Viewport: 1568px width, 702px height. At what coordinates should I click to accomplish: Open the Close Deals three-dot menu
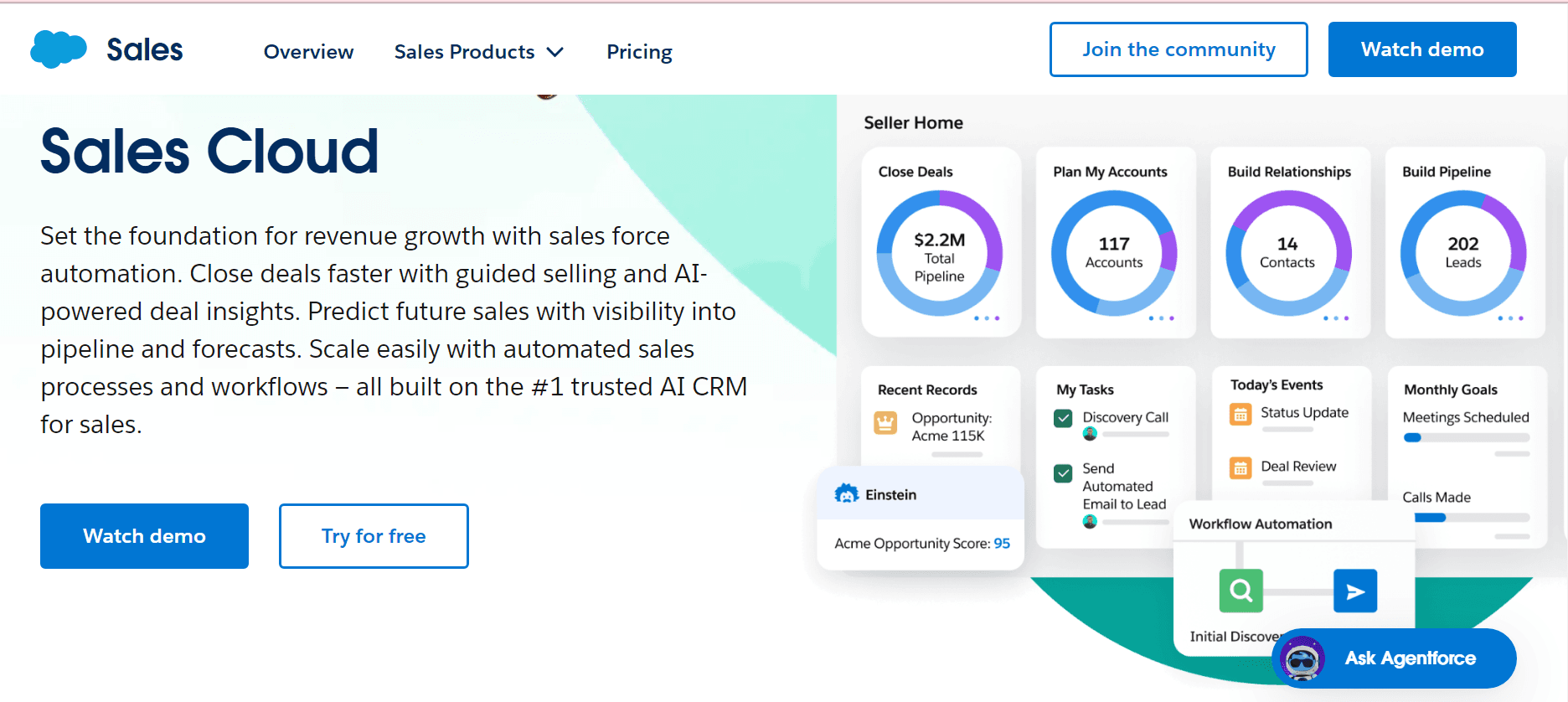click(x=987, y=318)
